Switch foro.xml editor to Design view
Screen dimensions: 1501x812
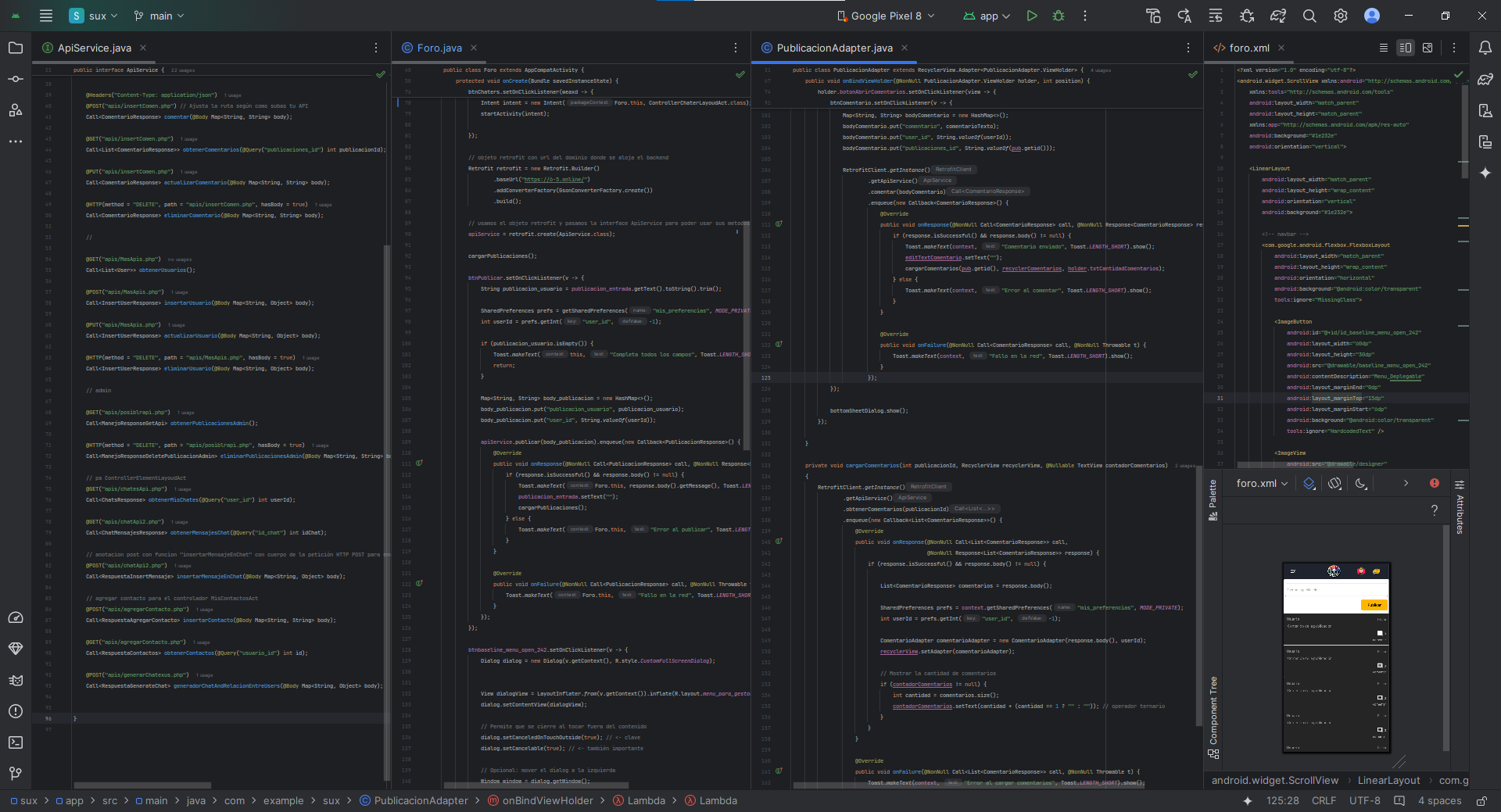click(1428, 48)
